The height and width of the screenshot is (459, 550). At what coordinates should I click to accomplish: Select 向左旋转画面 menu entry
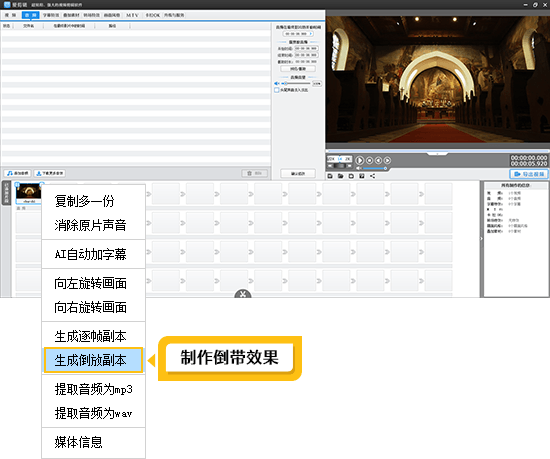(93, 283)
